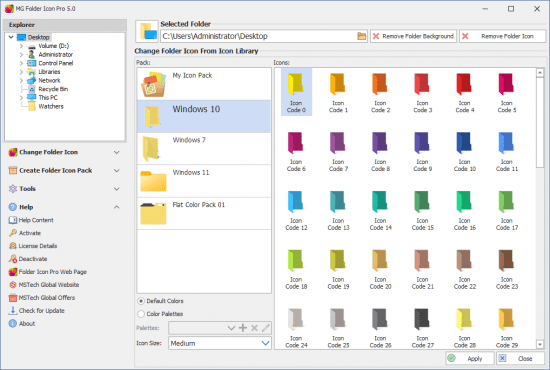The width and height of the screenshot is (550, 370).
Task: Select Flat Color Pack 01
Action: click(x=204, y=213)
